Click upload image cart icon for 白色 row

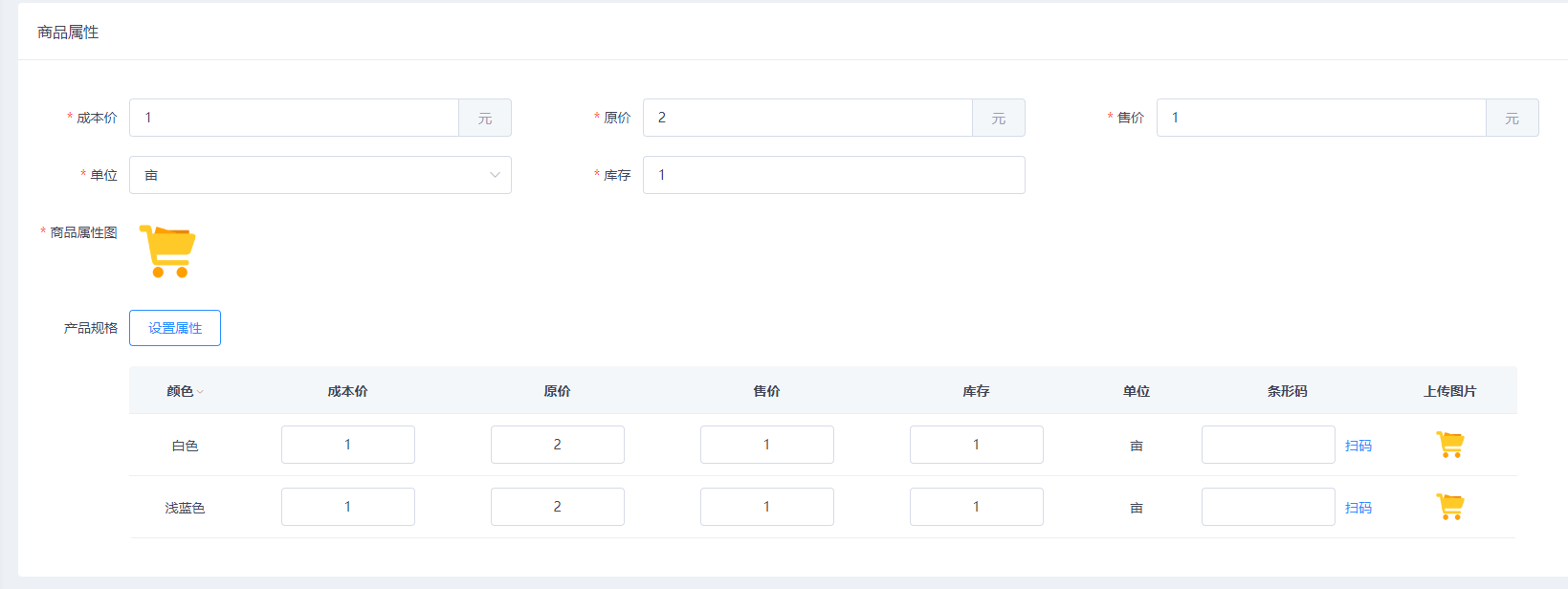coord(1449,445)
